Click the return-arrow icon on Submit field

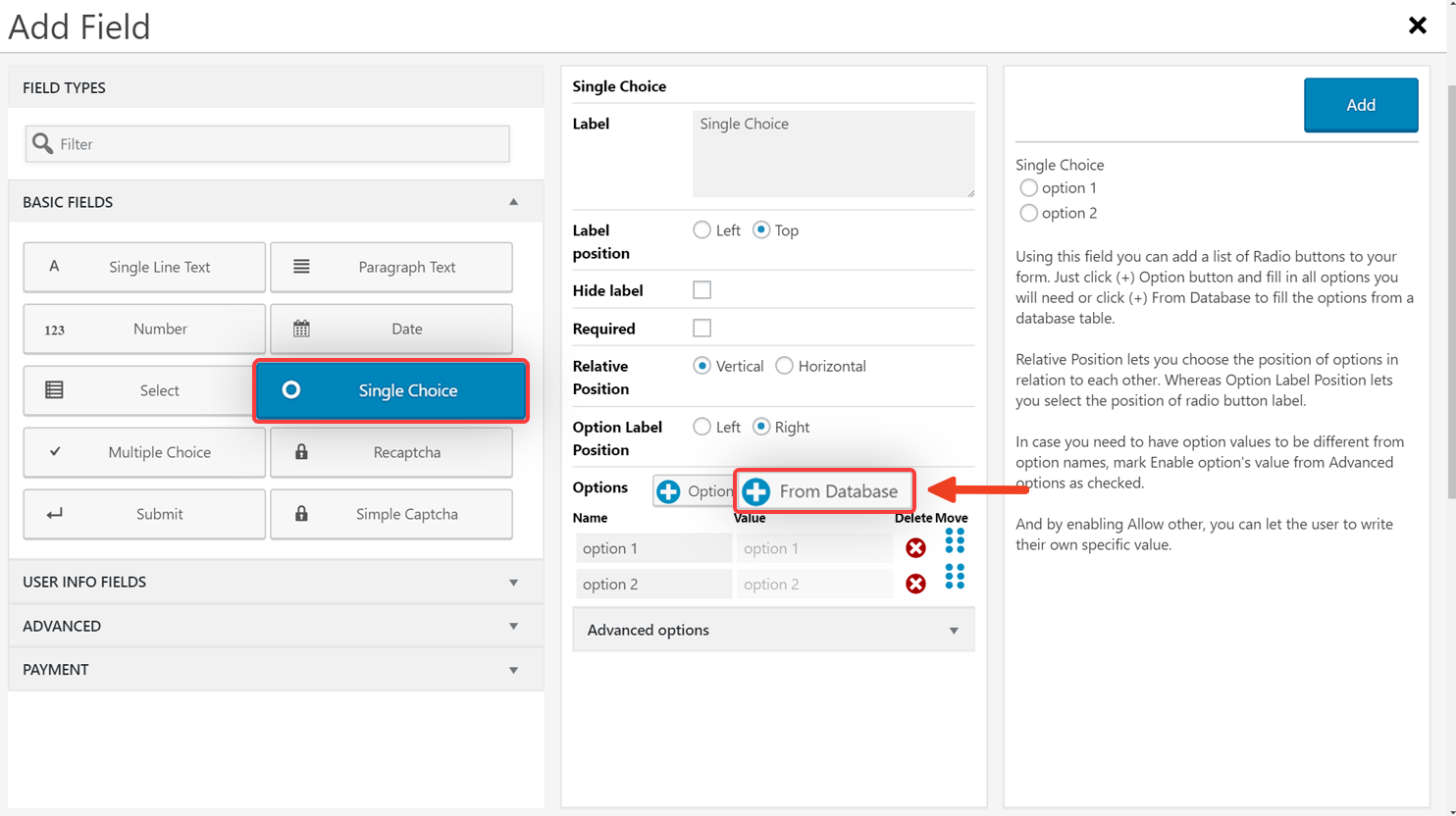(x=54, y=514)
